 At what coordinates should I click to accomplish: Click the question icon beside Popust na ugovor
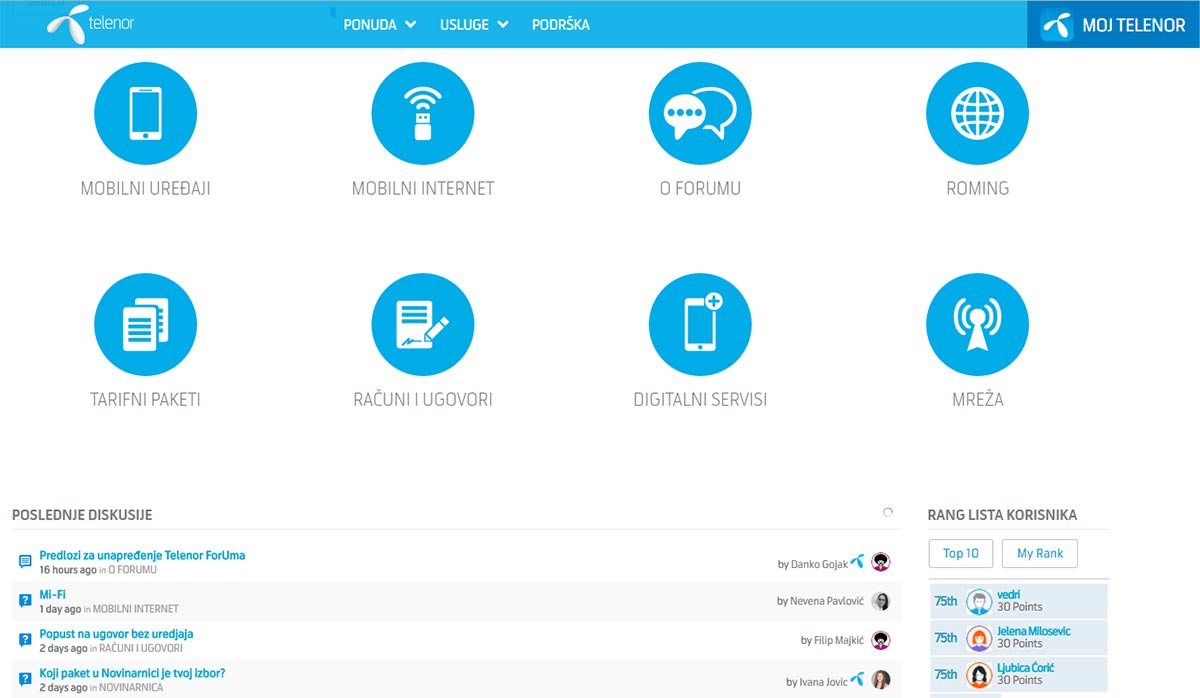(25, 640)
